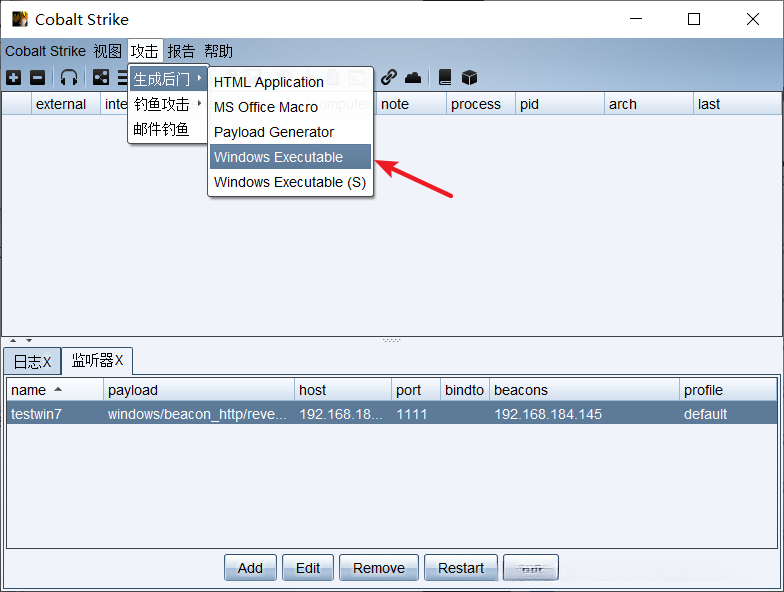
Task: Maximize the Cobalt Strike window
Action: tap(694, 19)
